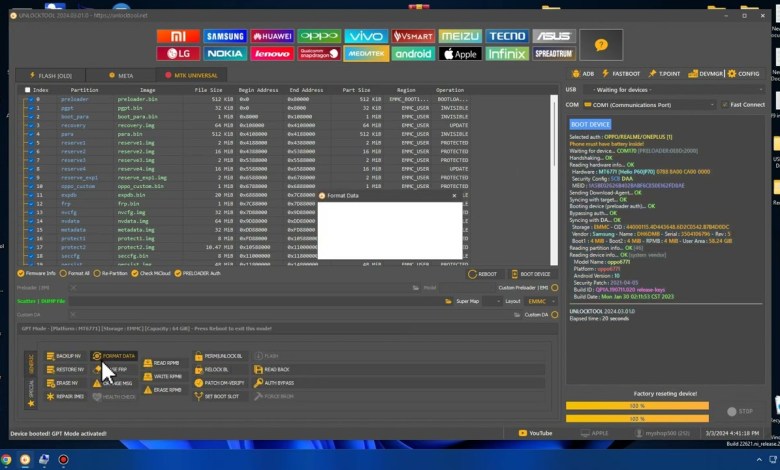Select the Lenovo brand logo

[x=272, y=54]
